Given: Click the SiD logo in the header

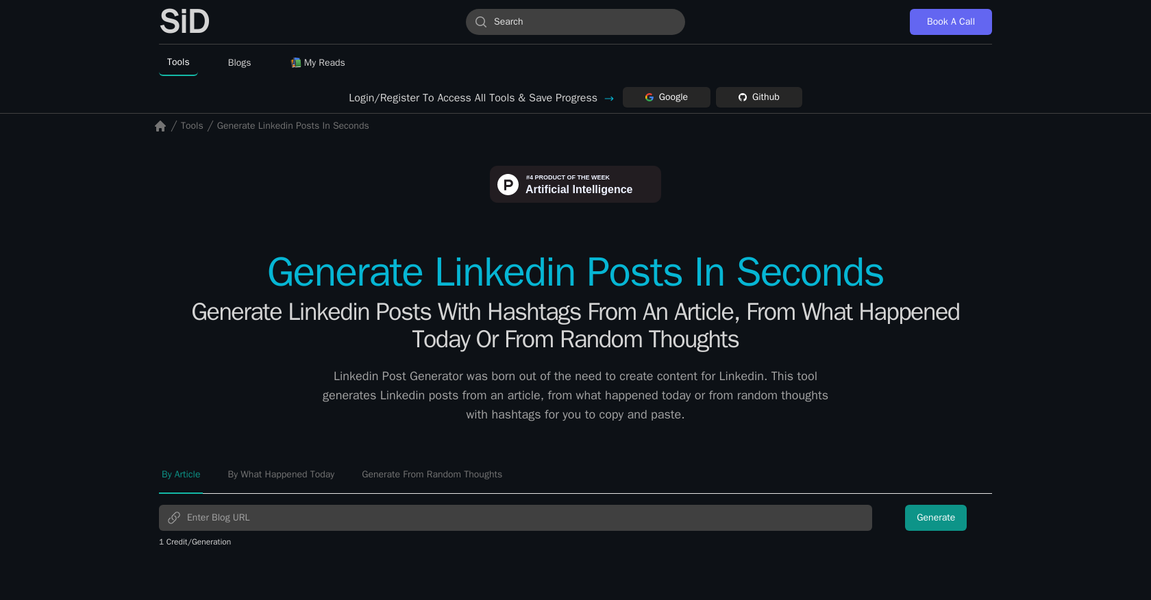Looking at the screenshot, I should click(x=184, y=21).
